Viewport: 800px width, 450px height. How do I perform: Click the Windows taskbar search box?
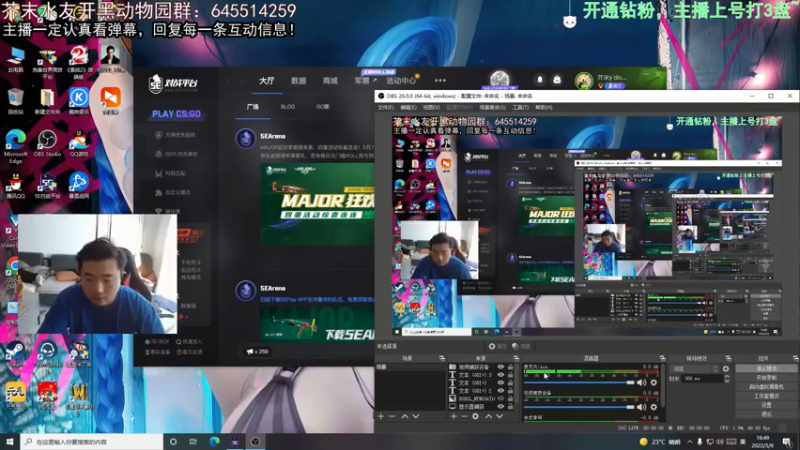[92, 441]
